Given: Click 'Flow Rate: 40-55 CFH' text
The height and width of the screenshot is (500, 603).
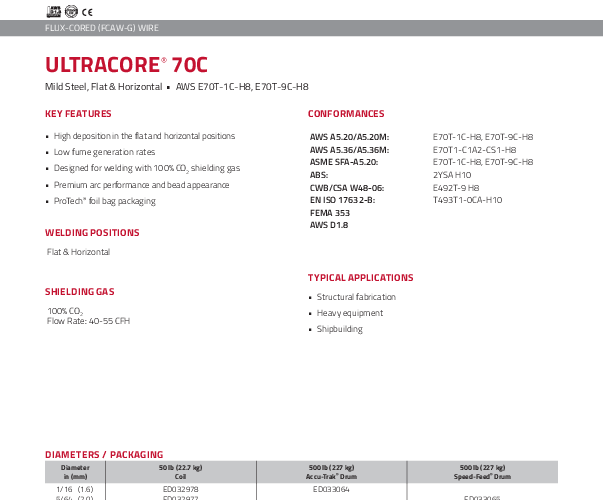Looking at the screenshot, I should tap(88, 321).
